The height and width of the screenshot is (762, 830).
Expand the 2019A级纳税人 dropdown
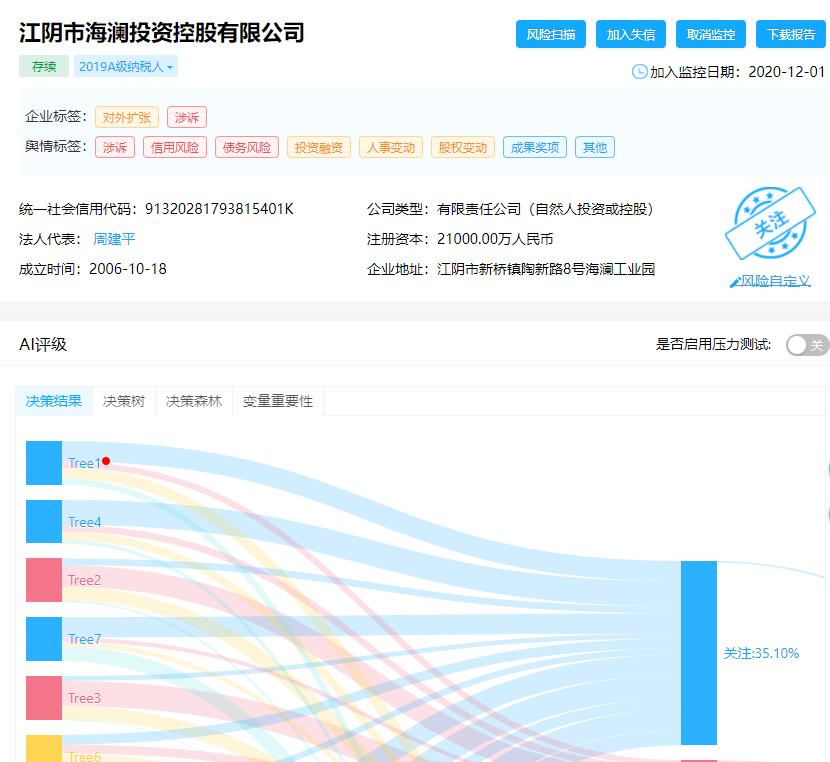124,65
